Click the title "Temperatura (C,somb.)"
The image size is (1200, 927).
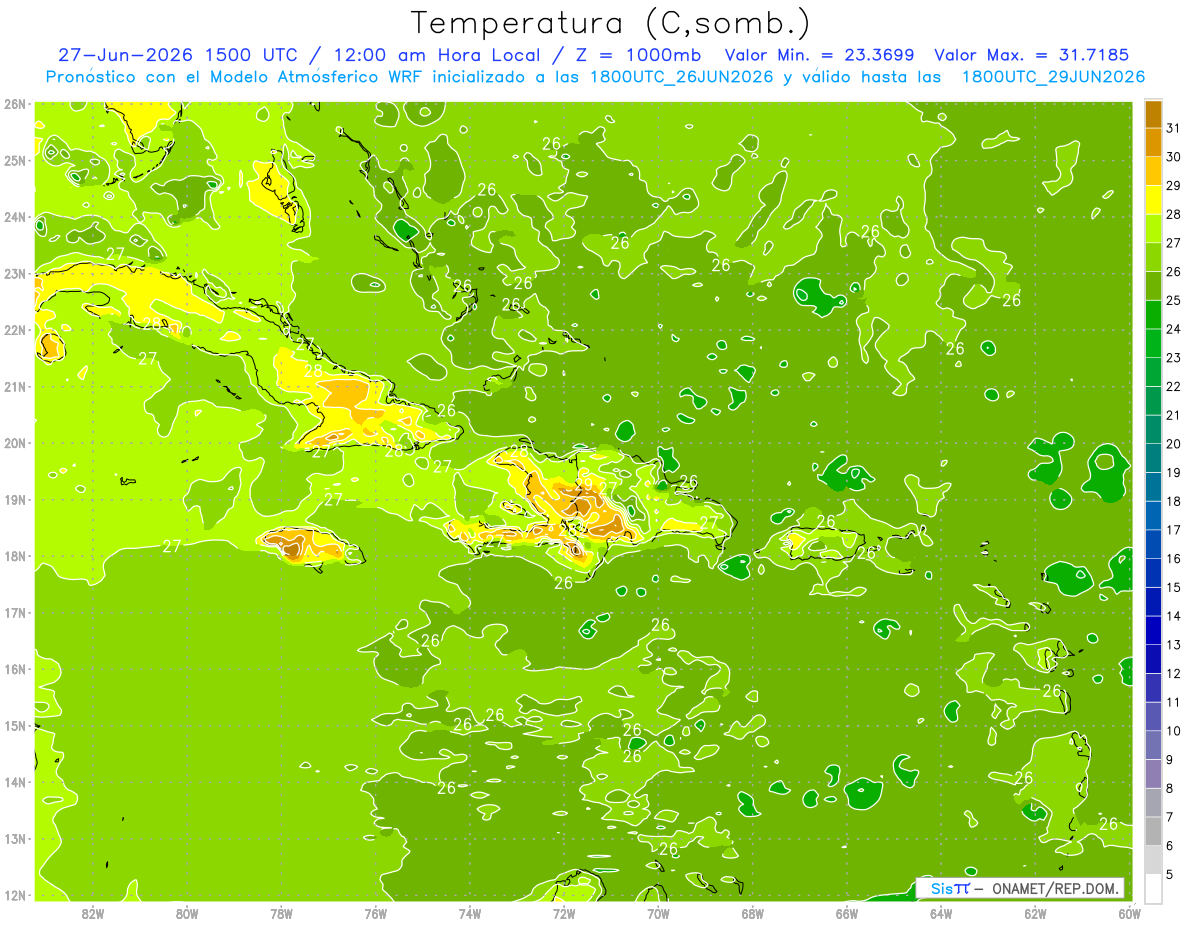tap(611, 23)
